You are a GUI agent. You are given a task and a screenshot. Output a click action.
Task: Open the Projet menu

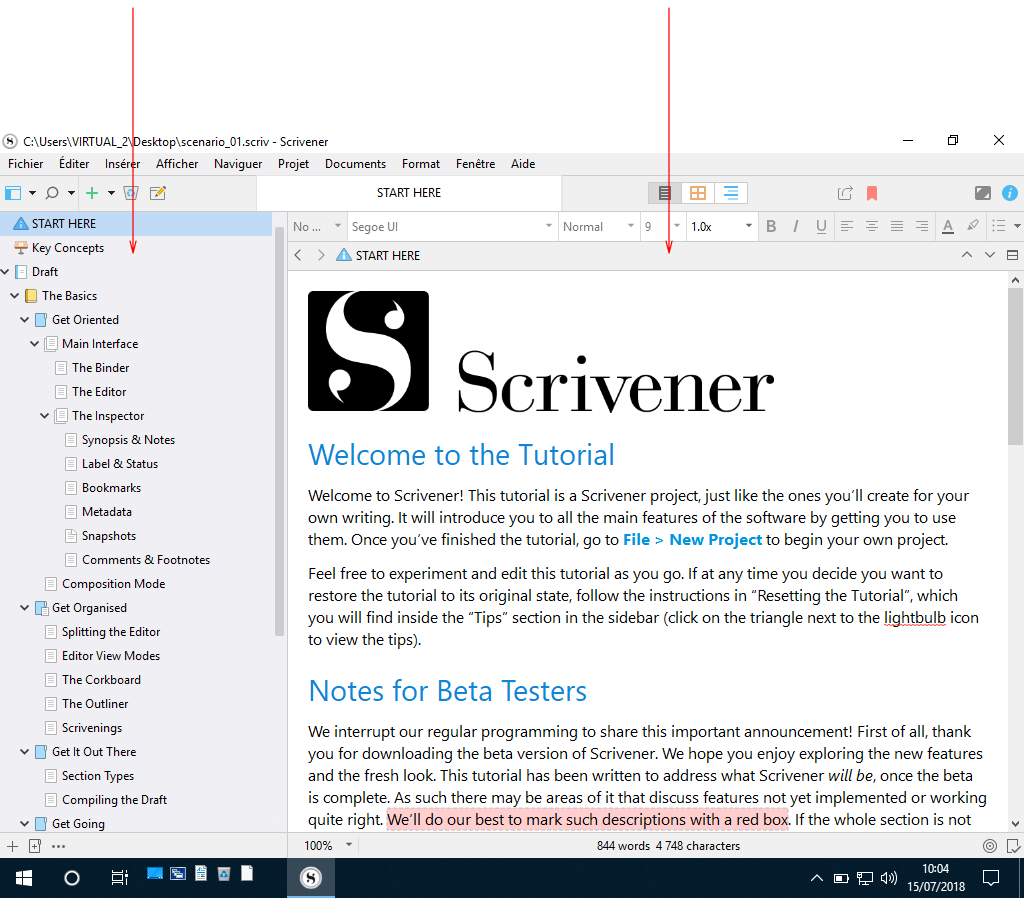[x=293, y=164]
